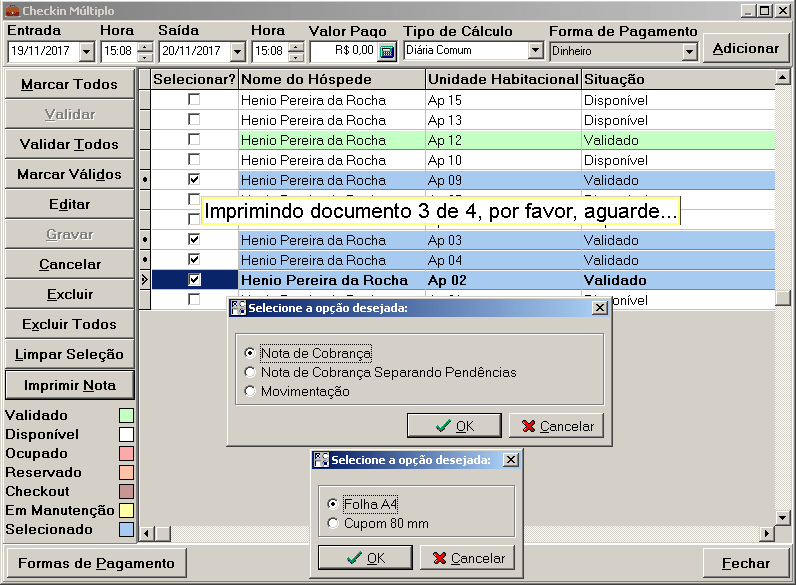Click the Reservado orange legend swatch
The image size is (796, 585).
tap(126, 472)
